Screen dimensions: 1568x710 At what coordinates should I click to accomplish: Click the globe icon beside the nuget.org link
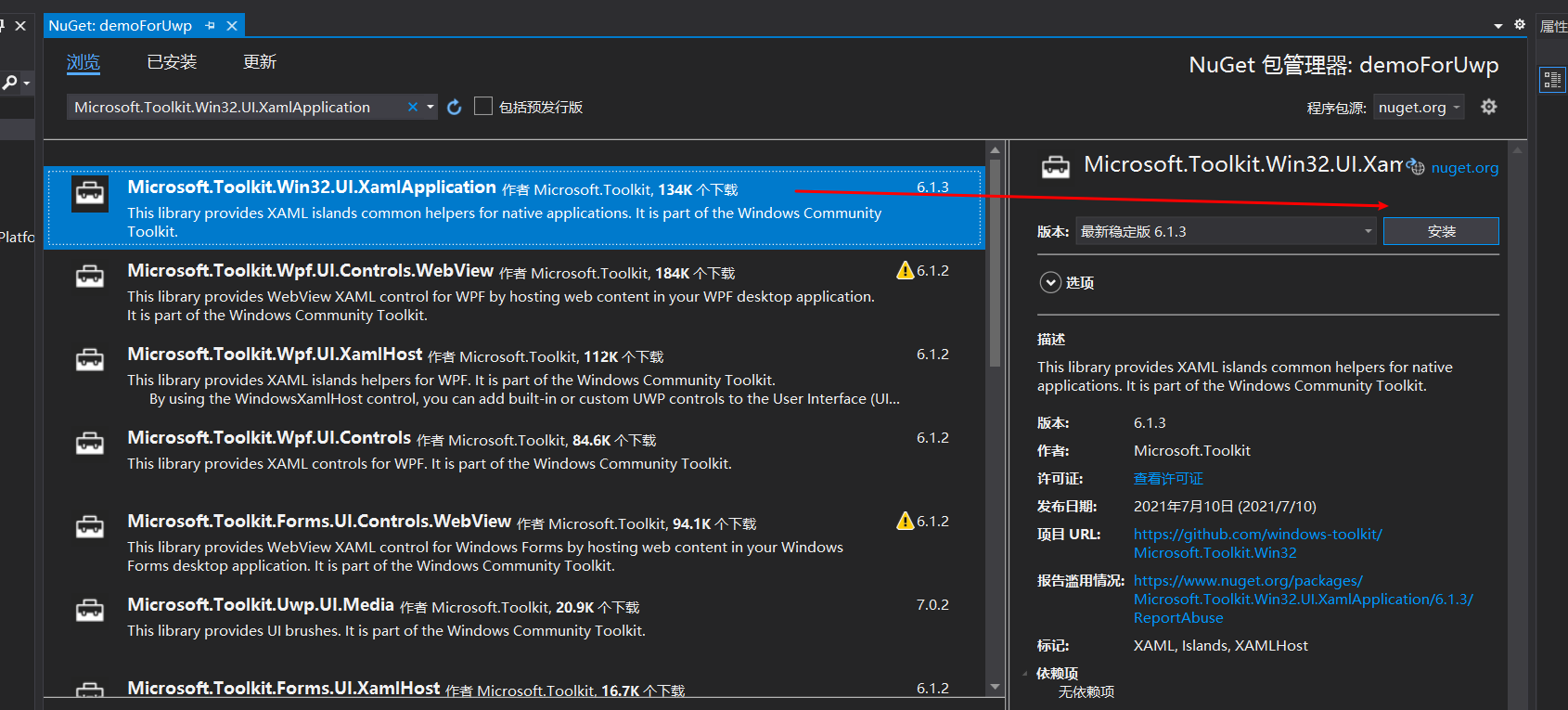coord(1416,167)
